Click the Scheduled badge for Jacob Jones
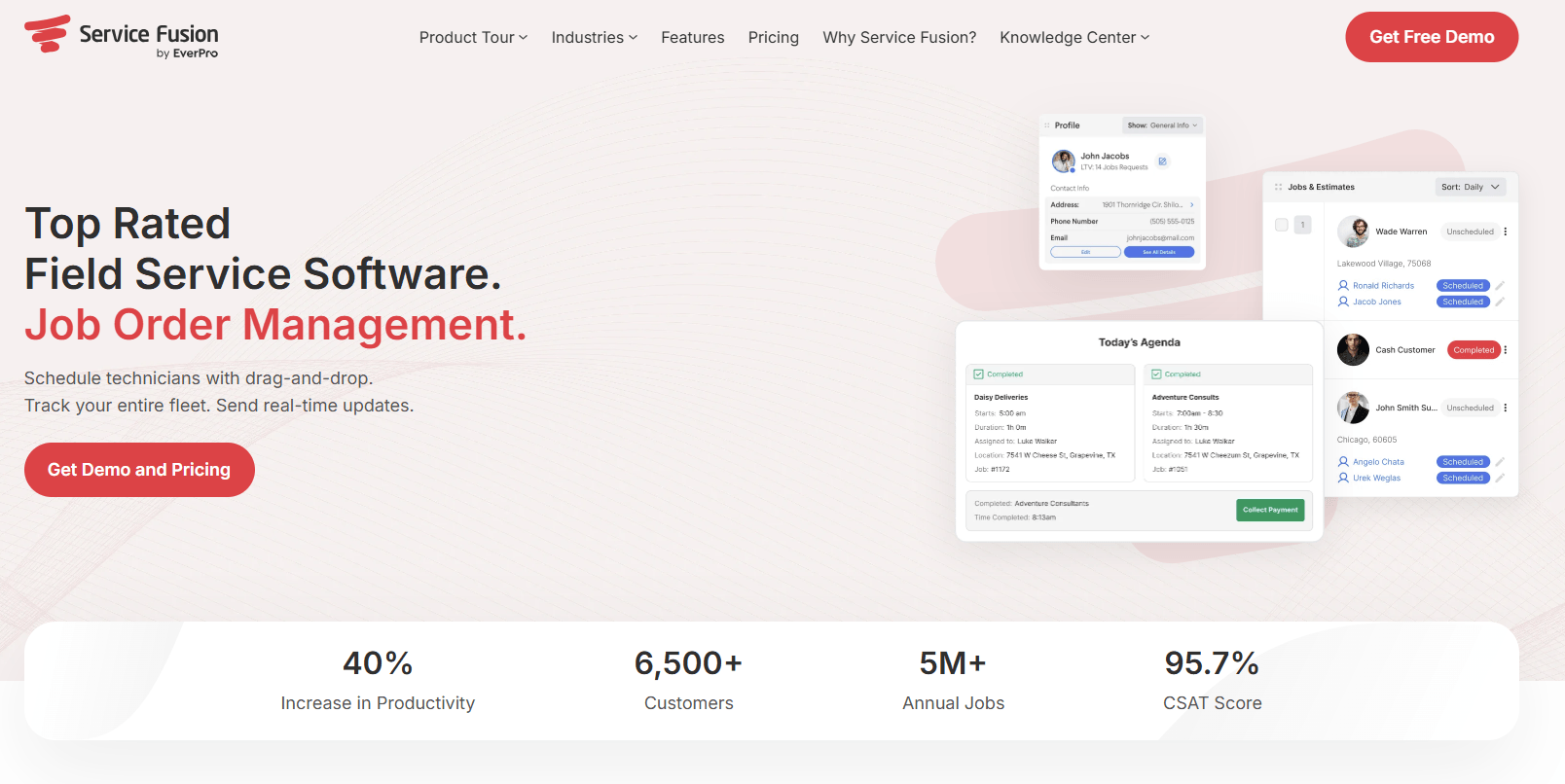 [1463, 302]
